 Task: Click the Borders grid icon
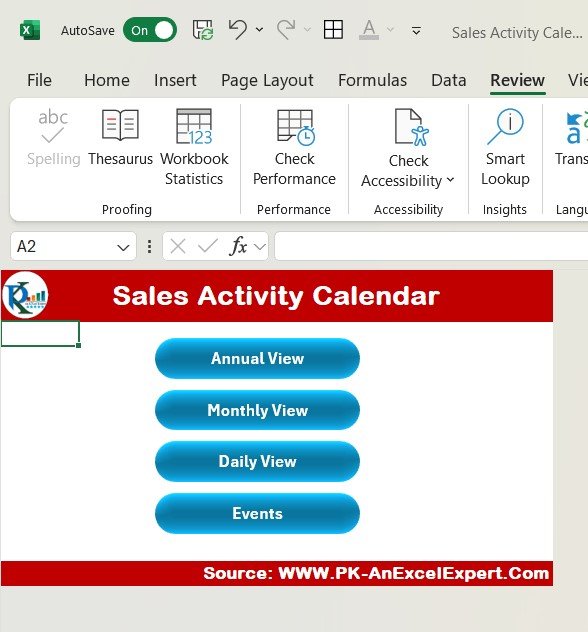[333, 30]
